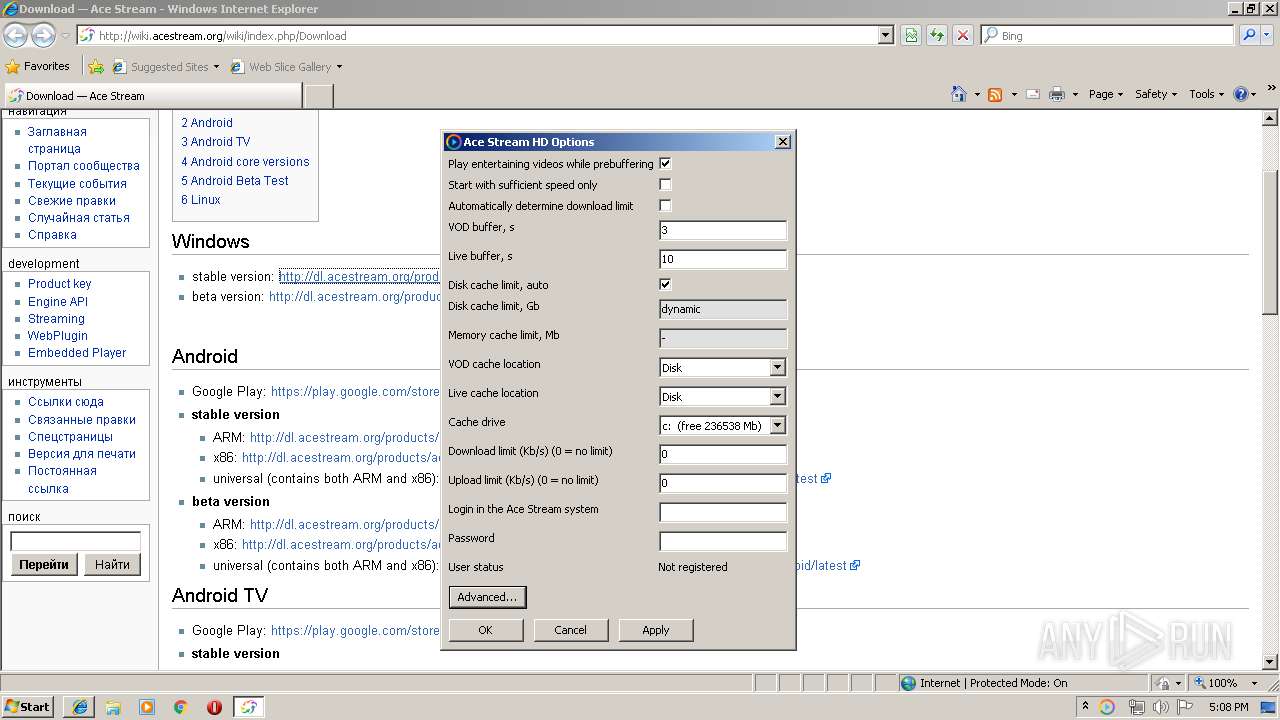Click the browser Back arrow button
This screenshot has width=1280, height=720.
click(x=15, y=35)
